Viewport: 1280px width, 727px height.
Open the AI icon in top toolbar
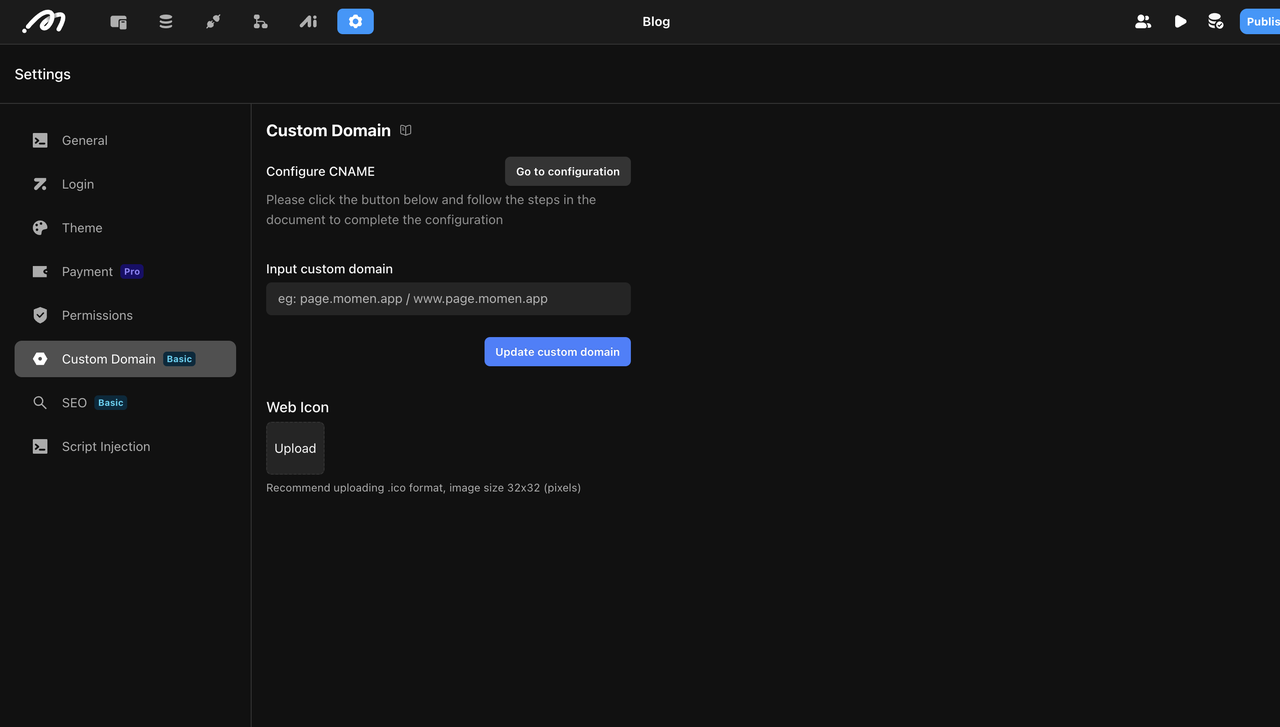(308, 21)
